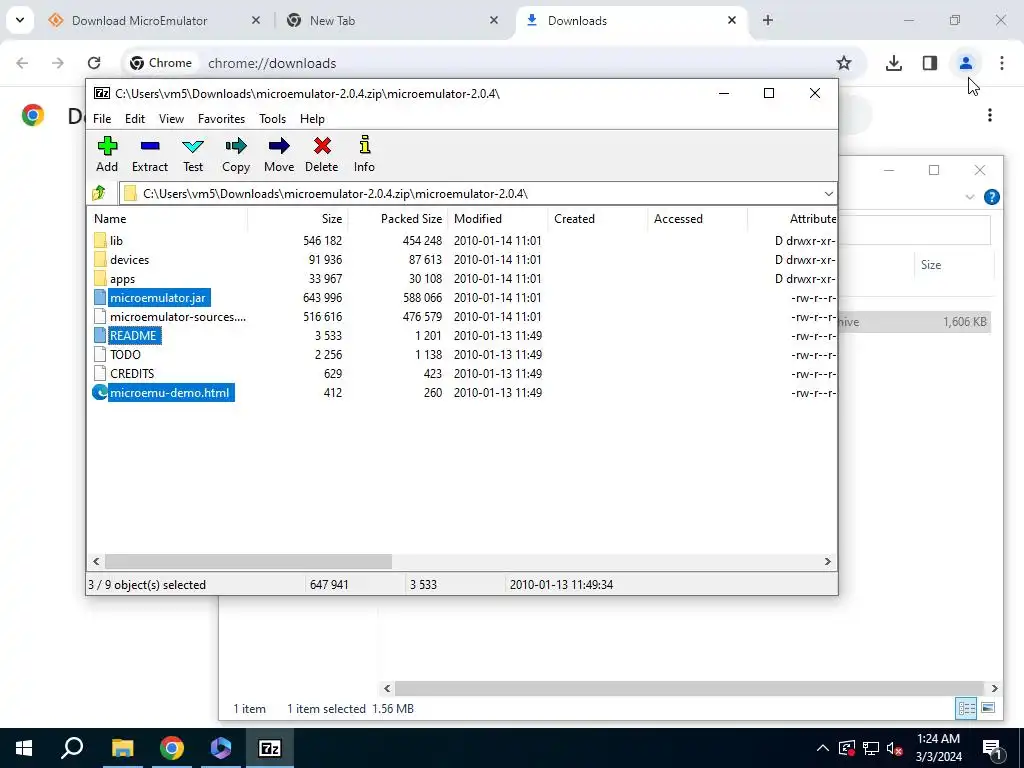The width and height of the screenshot is (1024, 768).
Task: Open Windows Start menu
Action: [24, 748]
